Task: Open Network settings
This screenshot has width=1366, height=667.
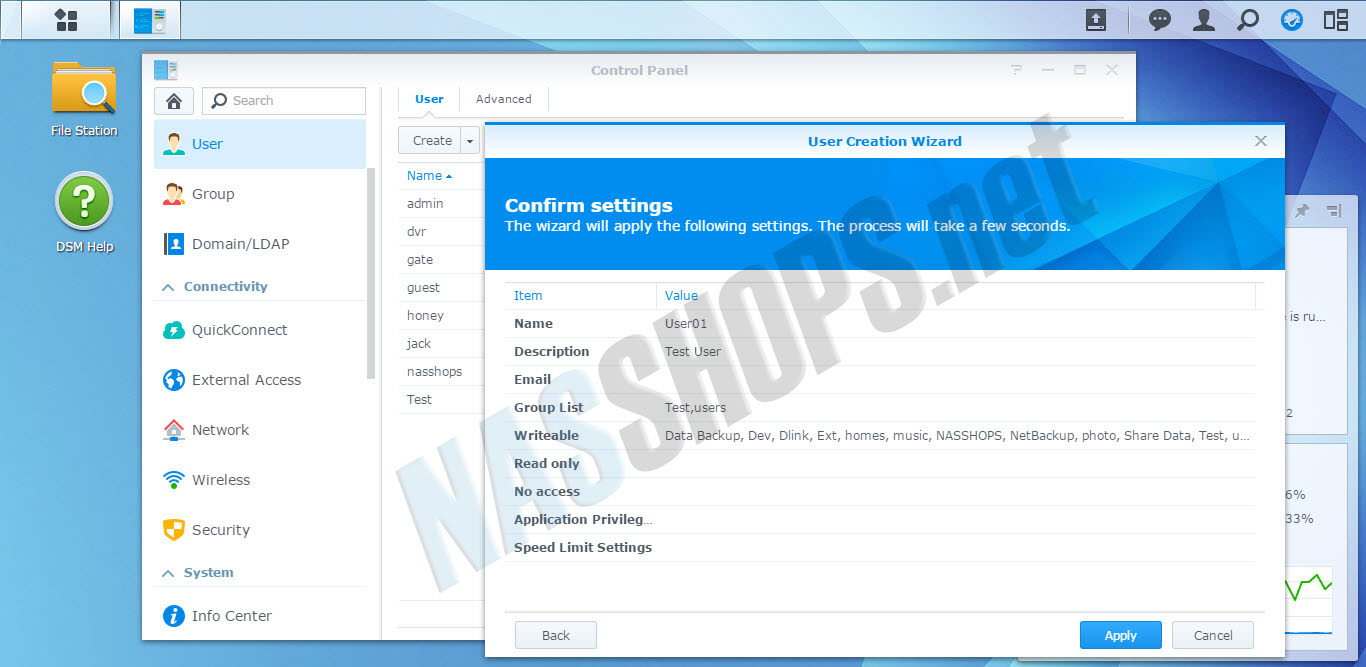Action: [260, 430]
